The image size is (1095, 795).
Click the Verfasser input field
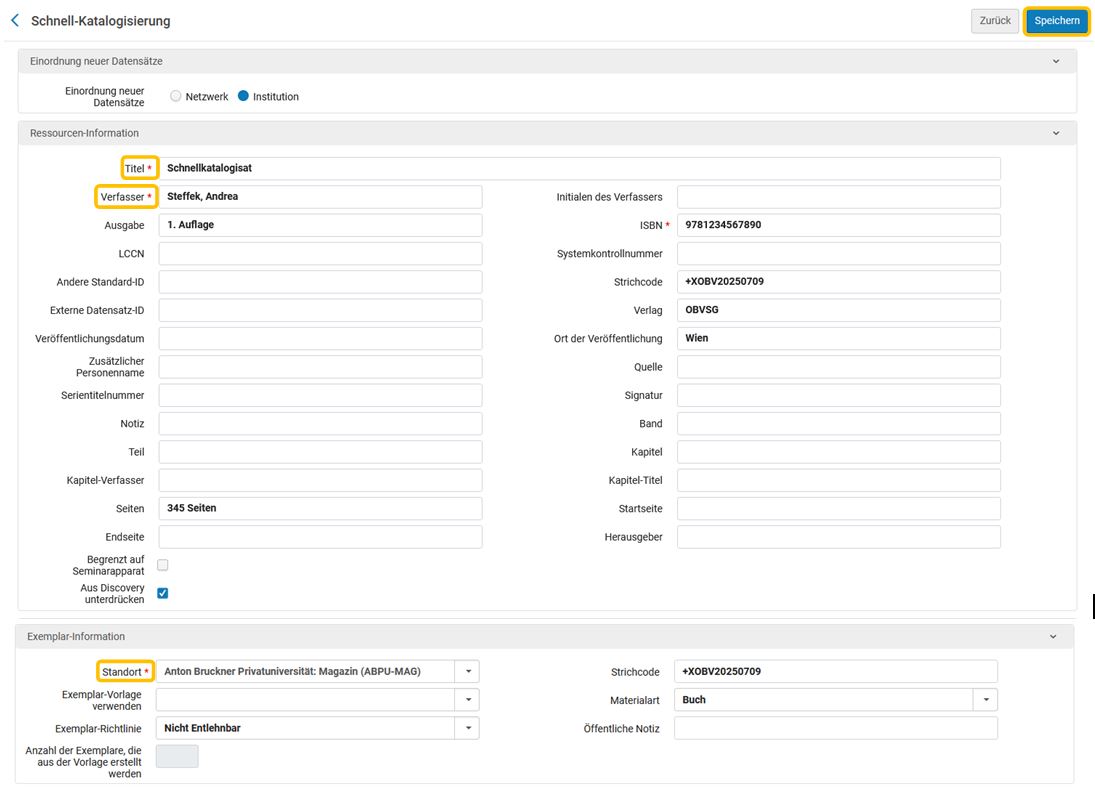pos(321,196)
